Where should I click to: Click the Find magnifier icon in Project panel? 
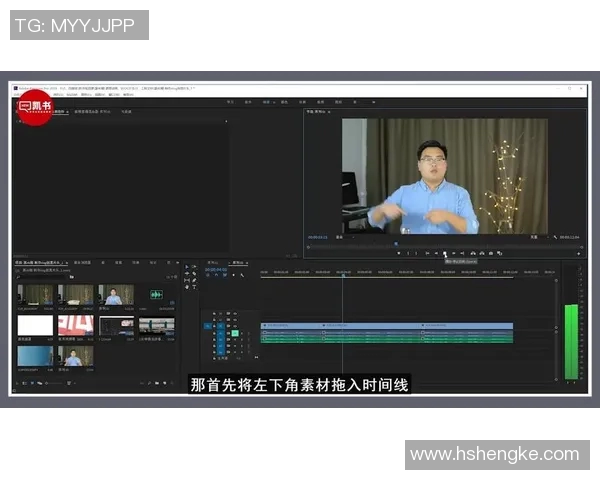(x=149, y=383)
